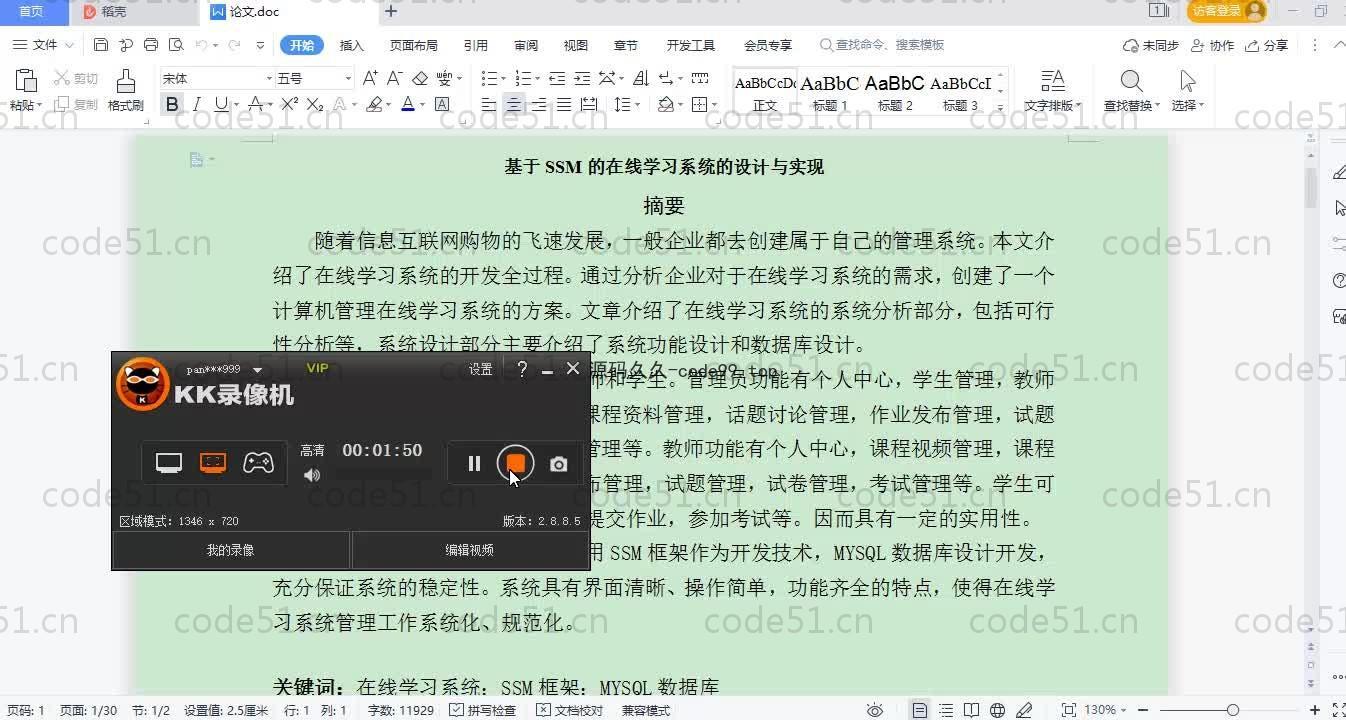Switch to page layout view
This screenshot has width=1346, height=720.
(920, 710)
